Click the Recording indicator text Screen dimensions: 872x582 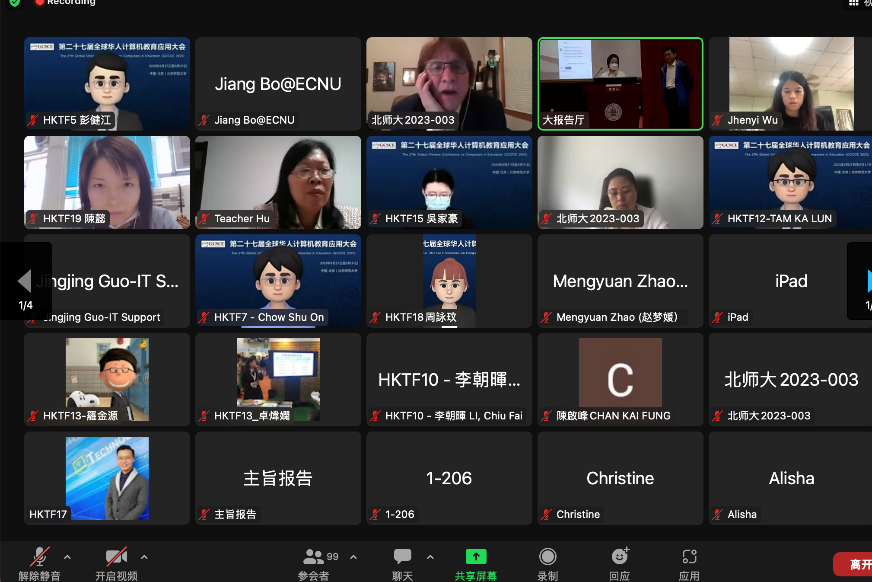(71, 2)
